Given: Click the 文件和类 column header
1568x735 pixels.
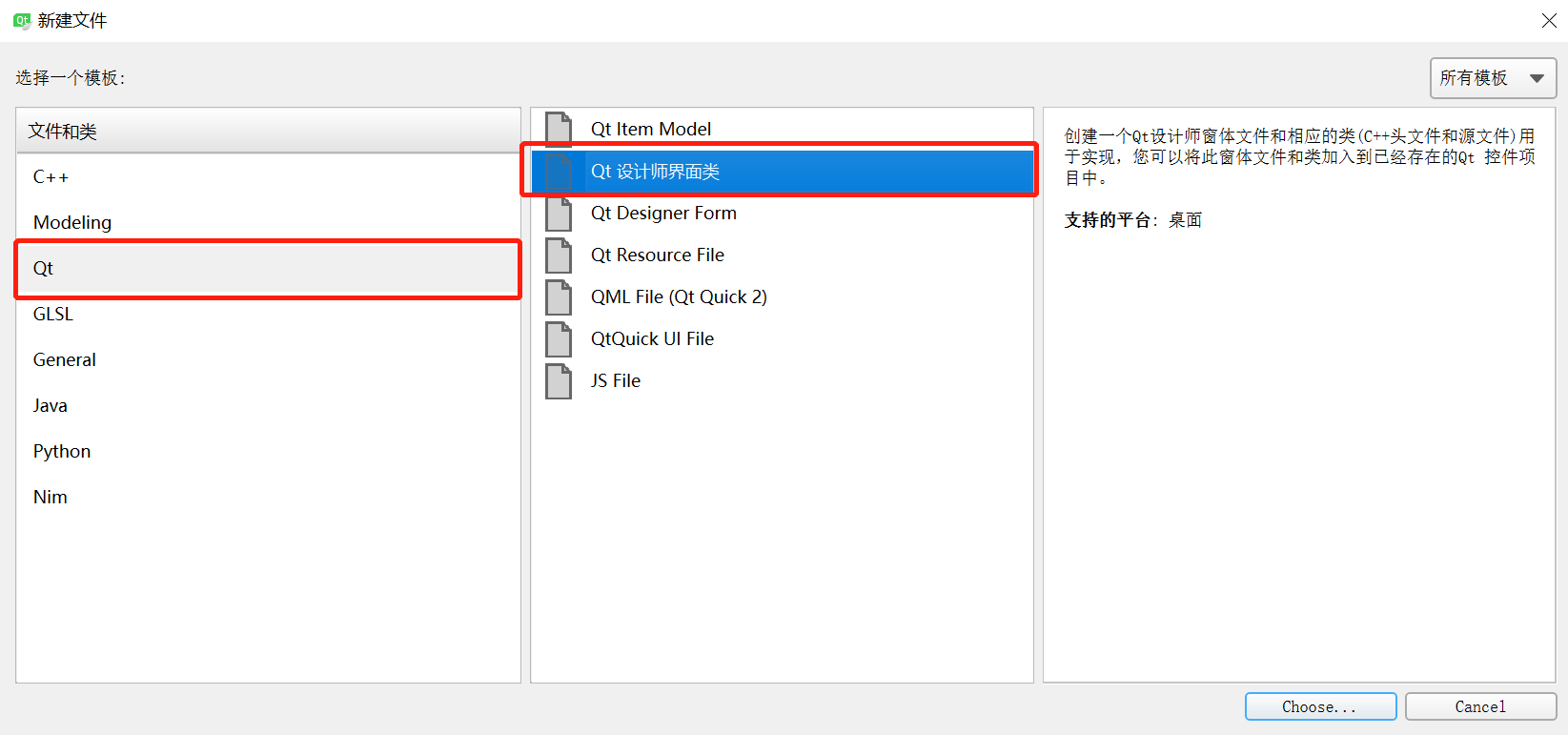Looking at the screenshot, I should 268,131.
